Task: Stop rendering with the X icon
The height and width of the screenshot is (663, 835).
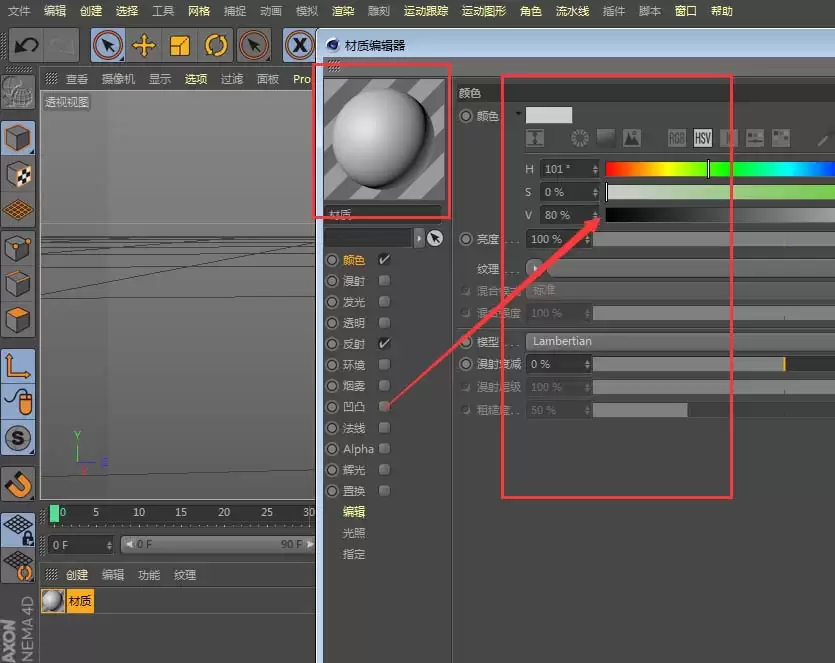Action: click(x=299, y=46)
